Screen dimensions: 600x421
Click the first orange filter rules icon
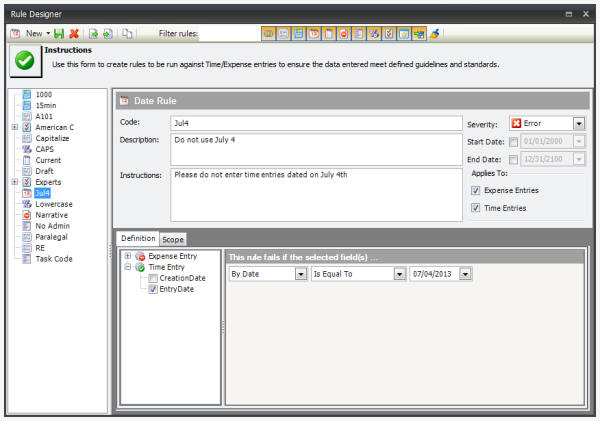pyautogui.click(x=268, y=34)
